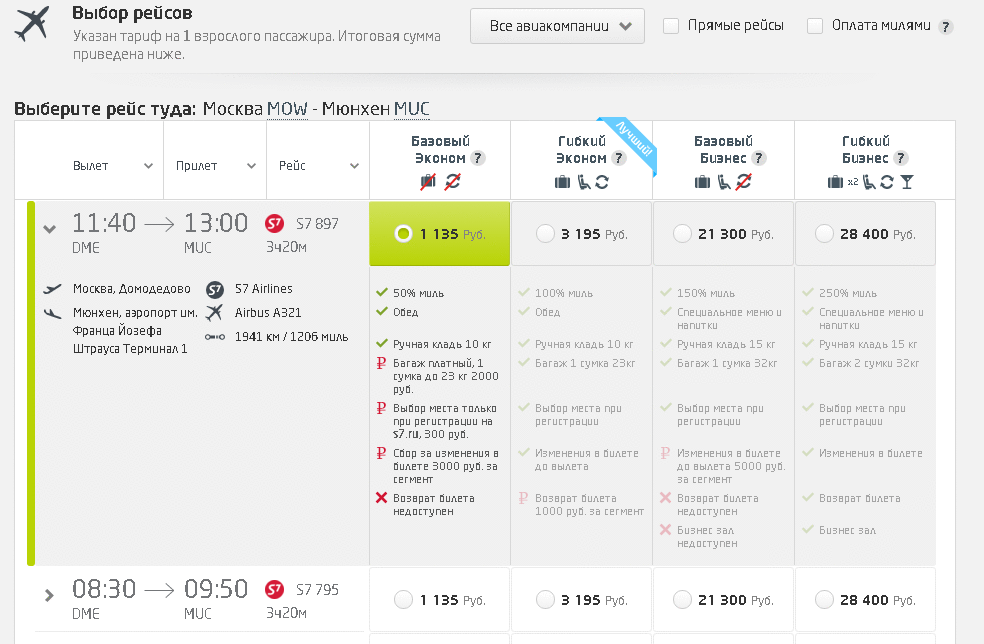Click question mark beside Оплата милями

(945, 27)
